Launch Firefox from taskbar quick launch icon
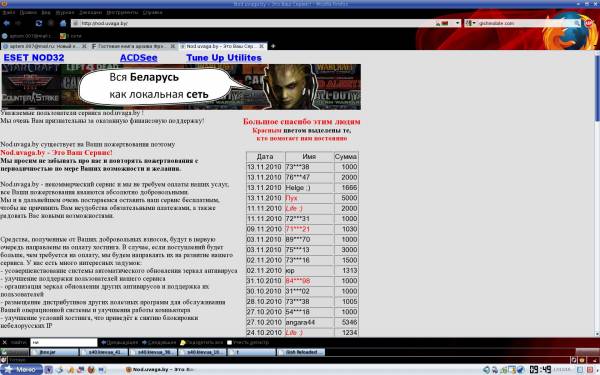This screenshot has width=600, height=375. click(91, 370)
